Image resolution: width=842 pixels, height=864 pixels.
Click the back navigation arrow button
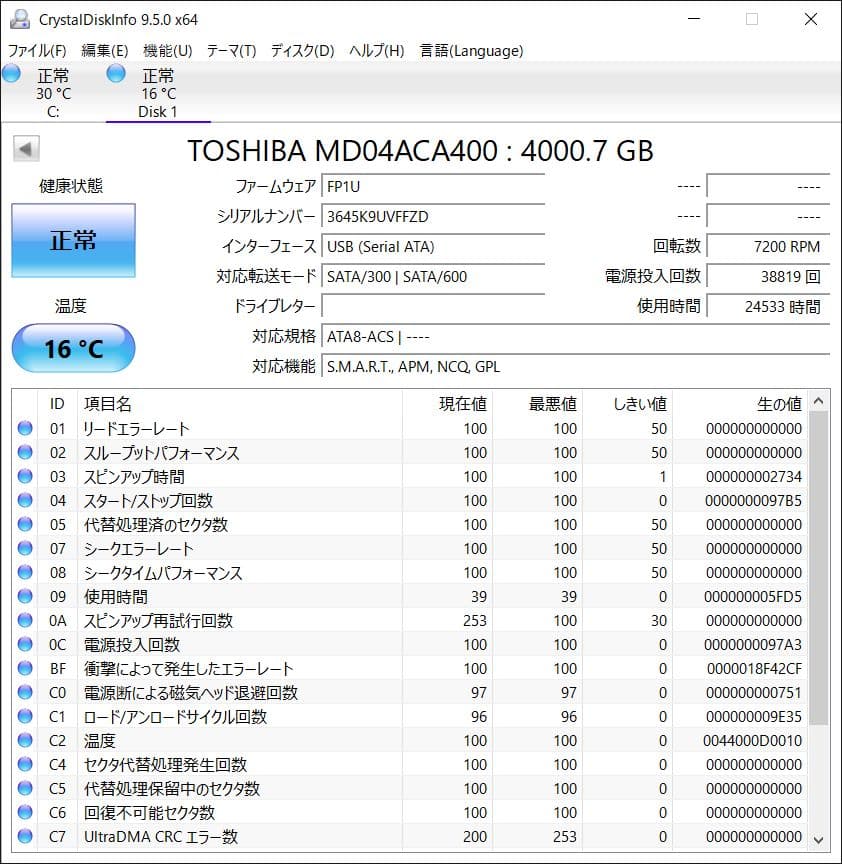pyautogui.click(x=25, y=147)
